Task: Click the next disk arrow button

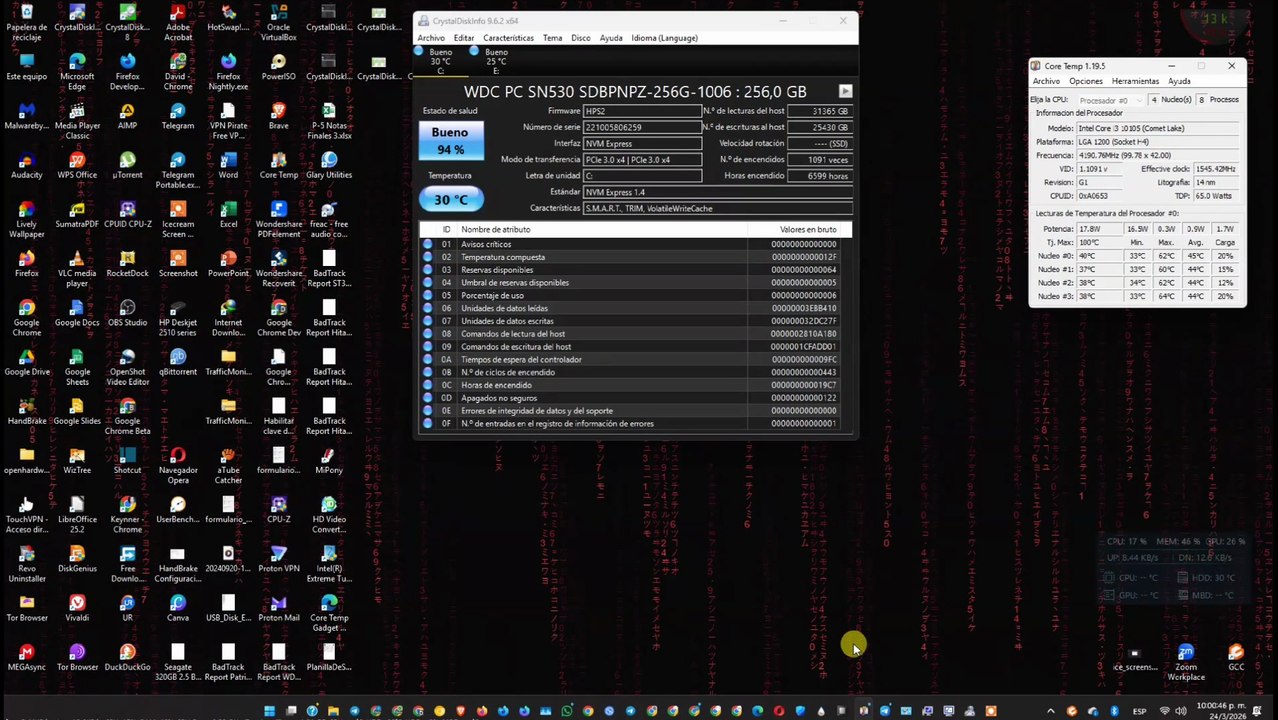Action: pyautogui.click(x=845, y=91)
